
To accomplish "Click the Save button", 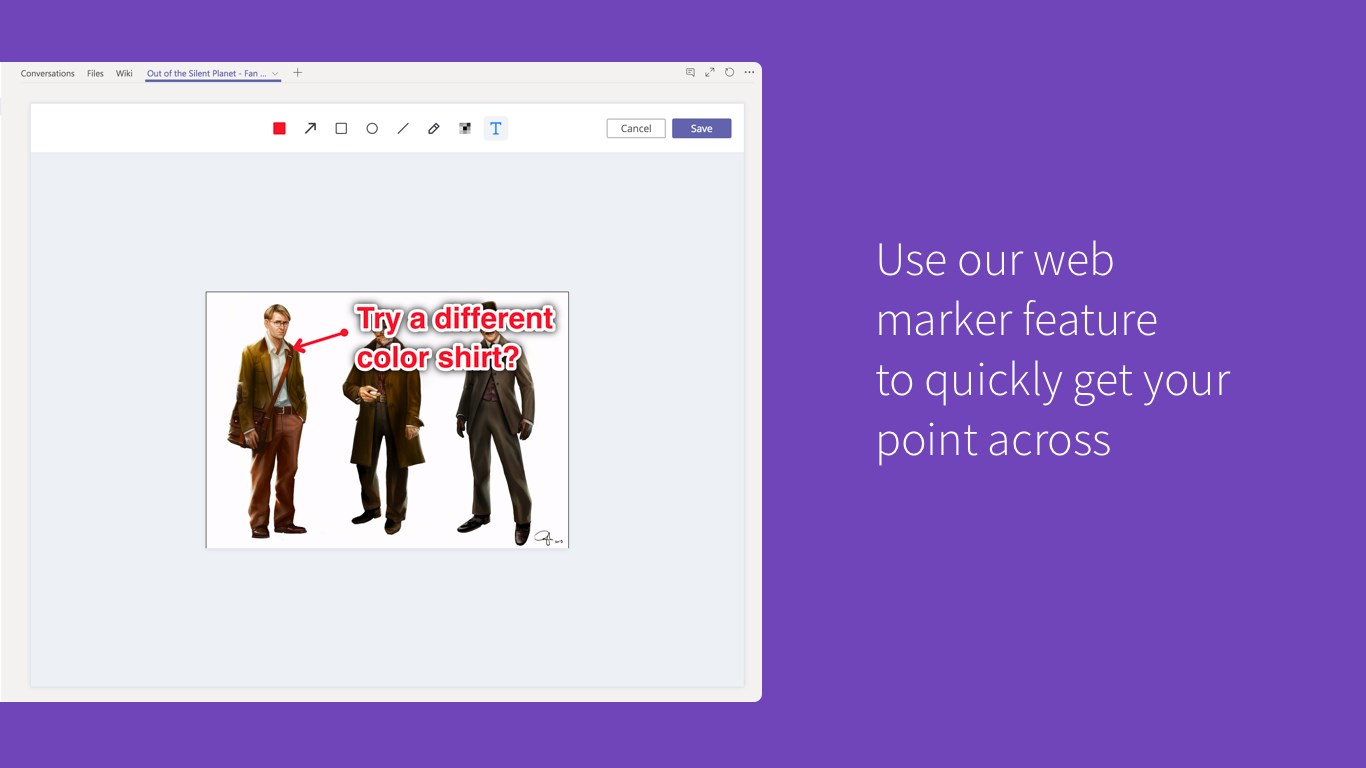I will coord(701,128).
